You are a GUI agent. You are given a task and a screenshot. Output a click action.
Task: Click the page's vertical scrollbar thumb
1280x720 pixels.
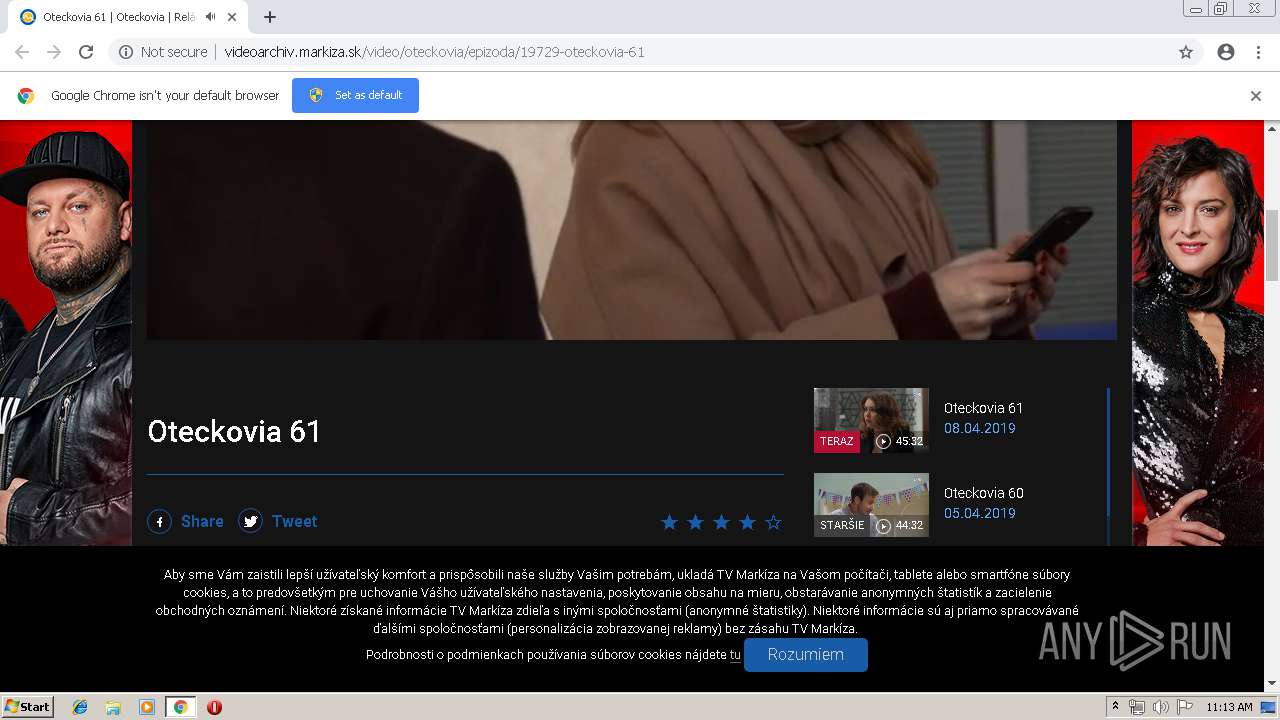pyautogui.click(x=1272, y=246)
